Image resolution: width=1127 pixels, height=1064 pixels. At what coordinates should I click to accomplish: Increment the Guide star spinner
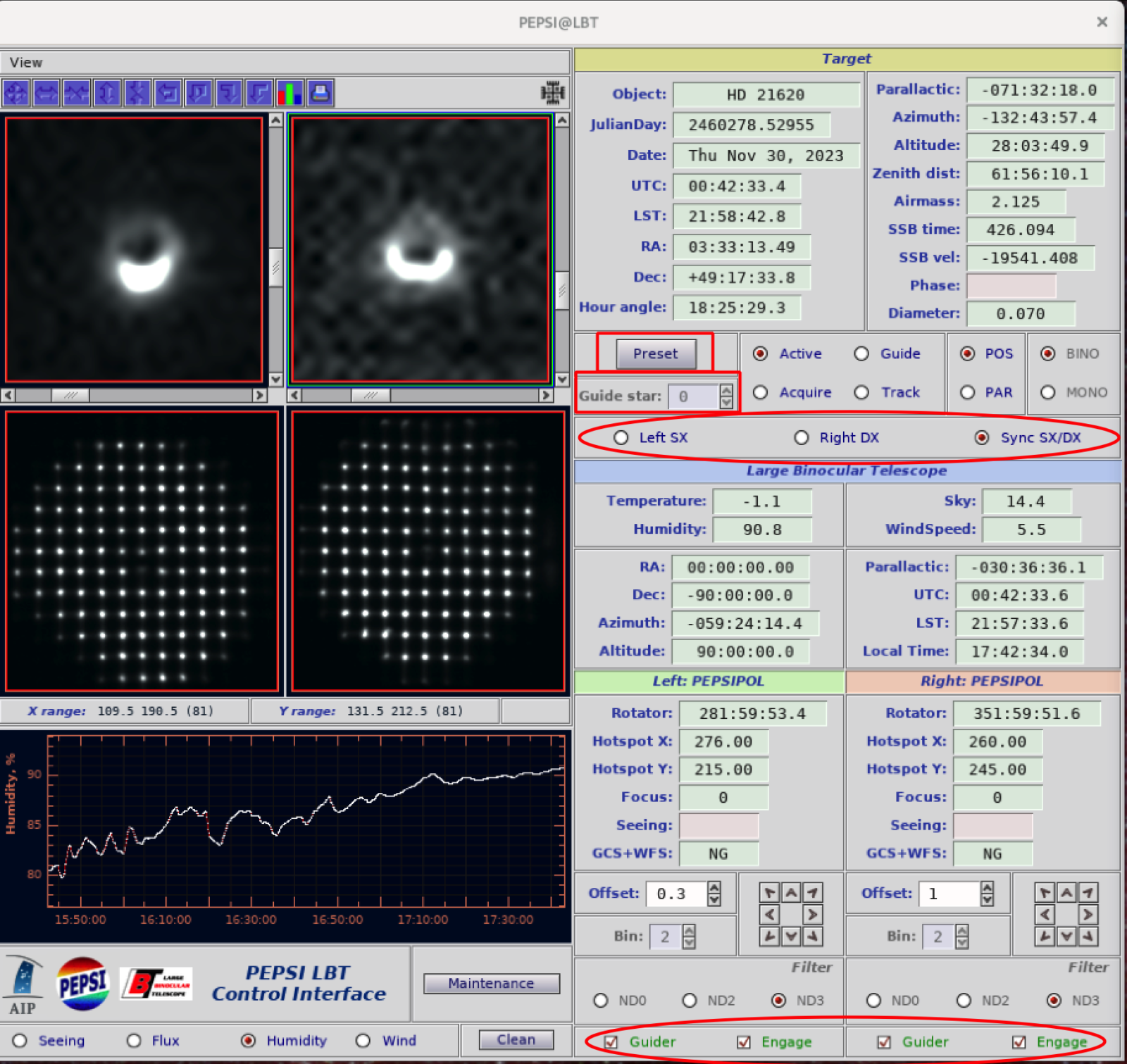click(x=726, y=389)
